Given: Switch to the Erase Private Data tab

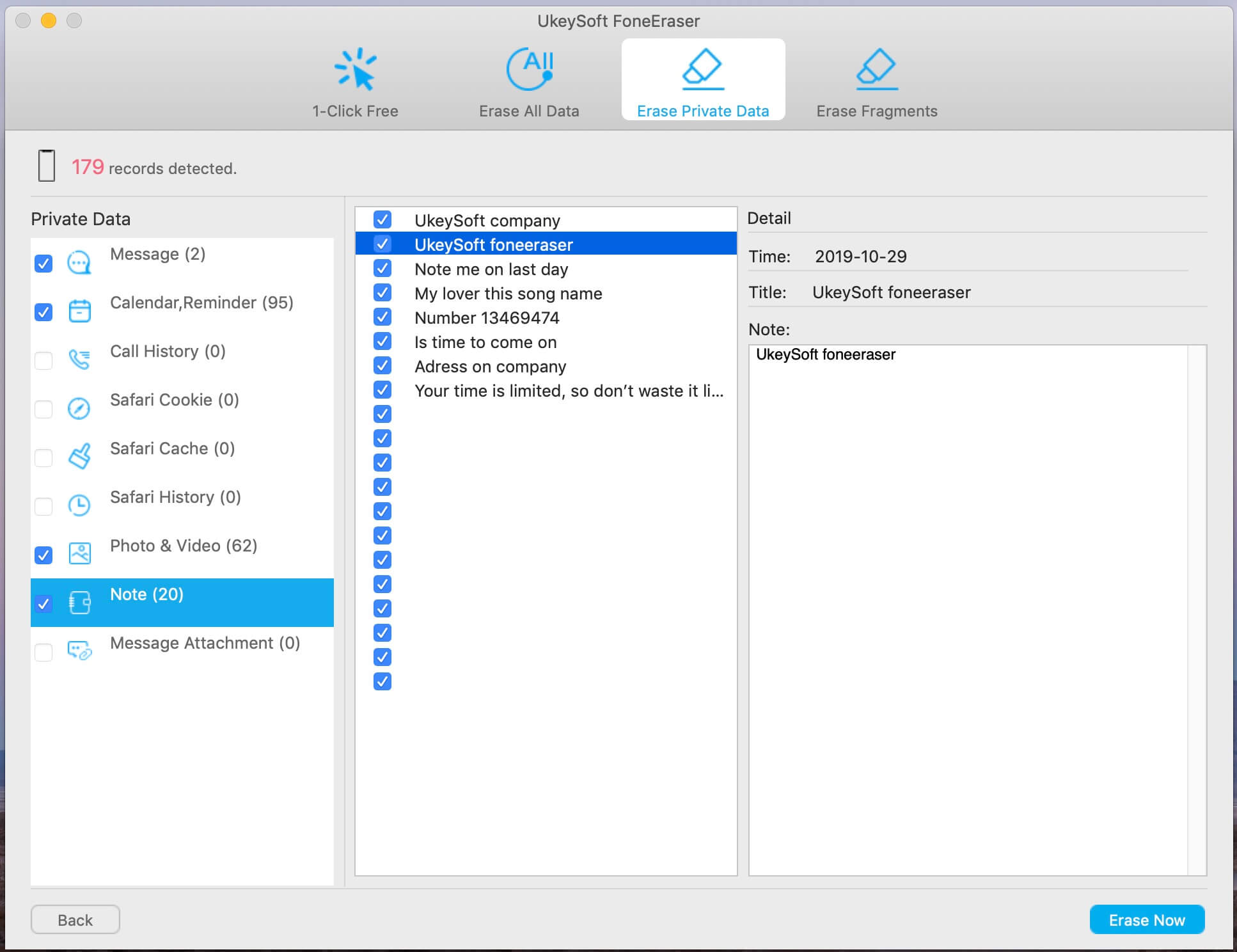Looking at the screenshot, I should pos(702,80).
